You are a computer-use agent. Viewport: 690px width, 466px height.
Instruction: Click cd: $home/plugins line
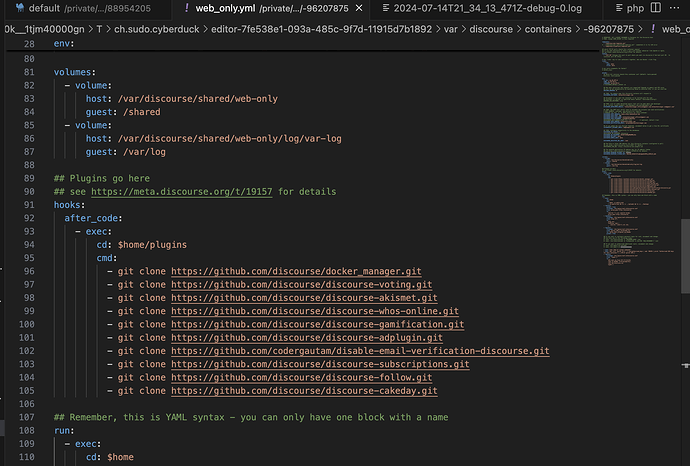[x=142, y=245]
